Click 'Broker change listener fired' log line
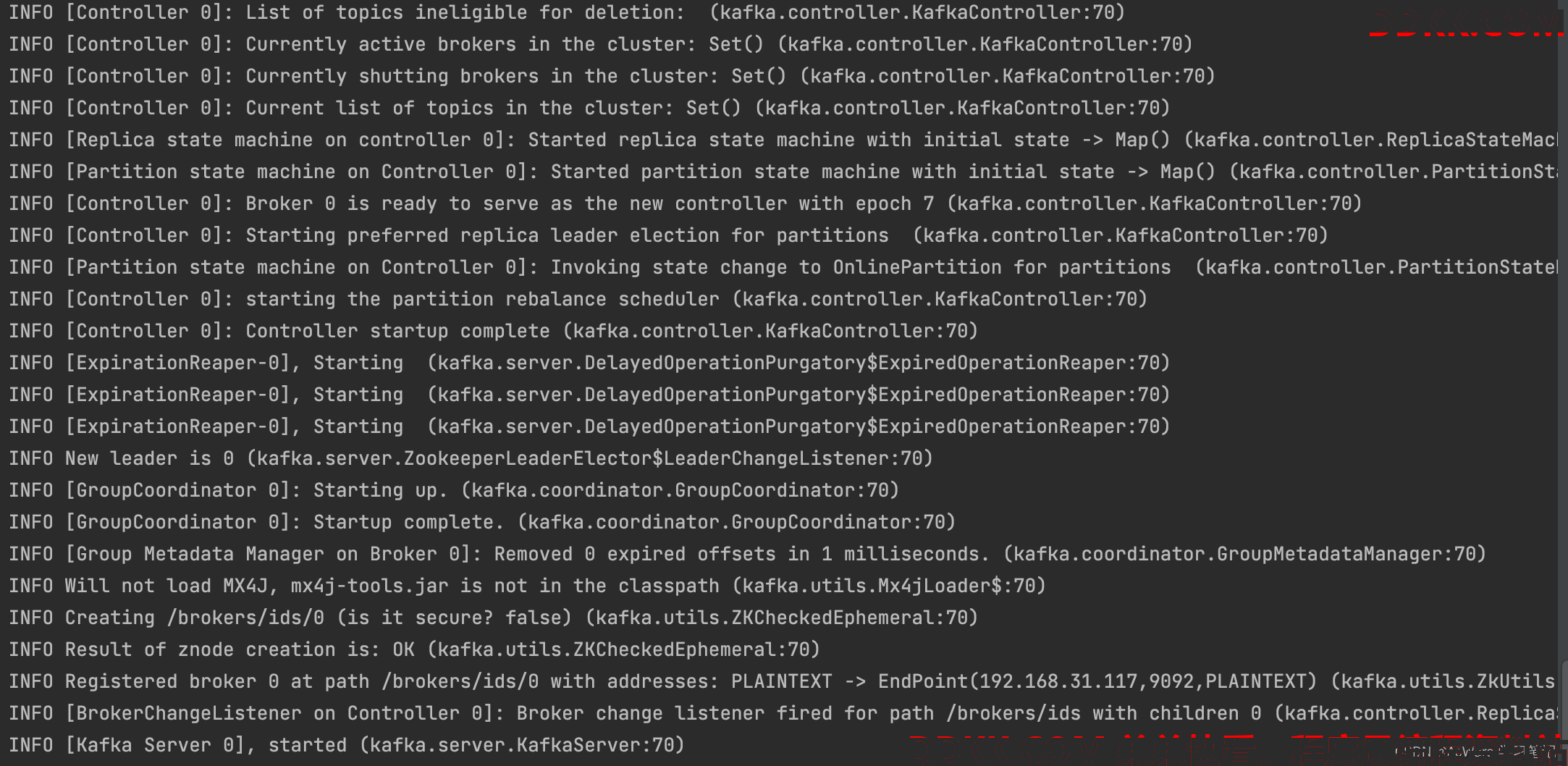The width and height of the screenshot is (1568, 766). [783, 713]
